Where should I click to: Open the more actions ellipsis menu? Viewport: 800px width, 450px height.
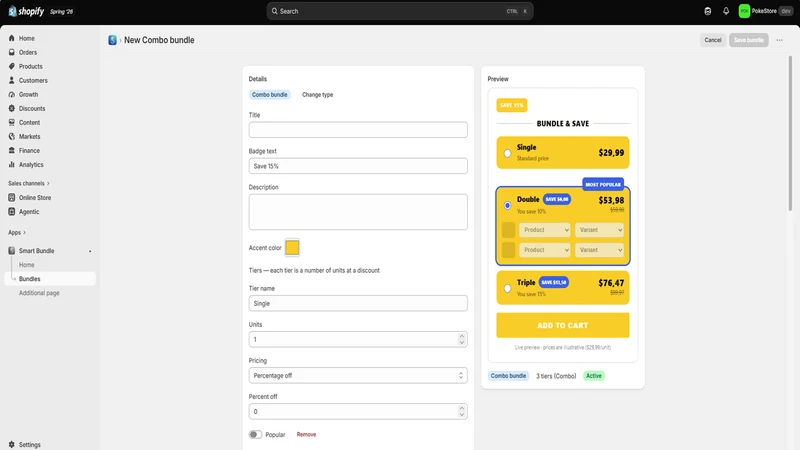779,40
